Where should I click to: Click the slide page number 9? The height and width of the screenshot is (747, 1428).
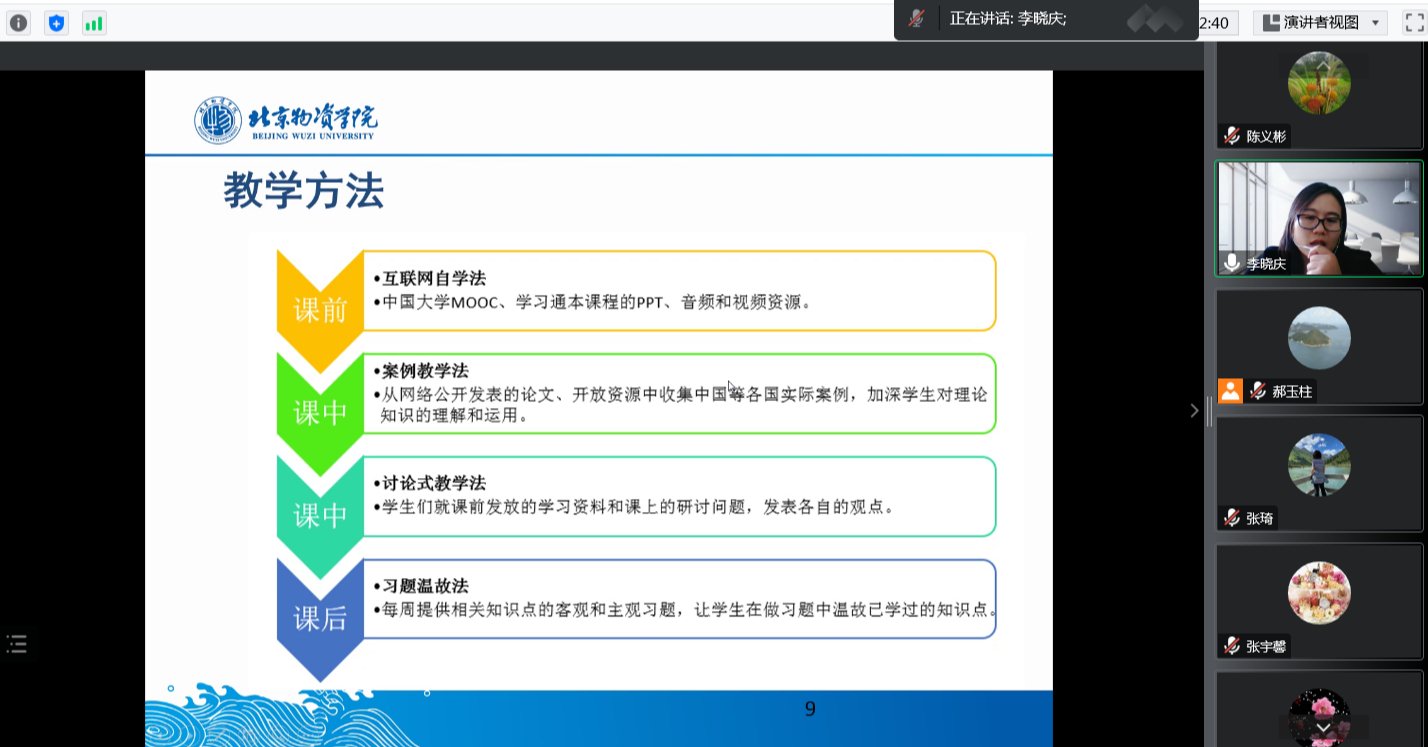pyautogui.click(x=810, y=709)
